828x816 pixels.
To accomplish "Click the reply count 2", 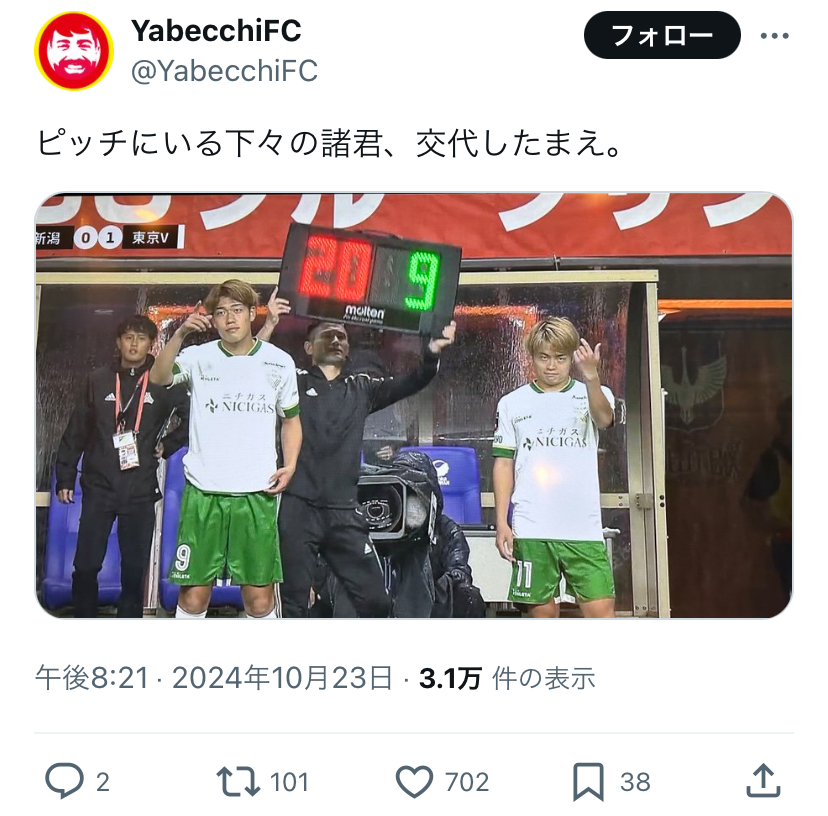I will tap(103, 782).
